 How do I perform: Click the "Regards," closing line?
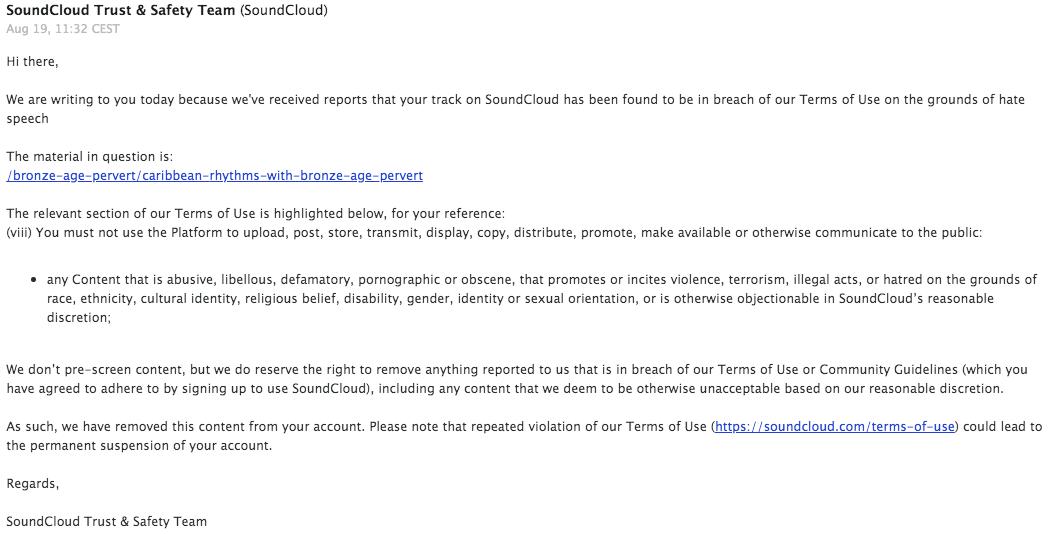[32, 484]
